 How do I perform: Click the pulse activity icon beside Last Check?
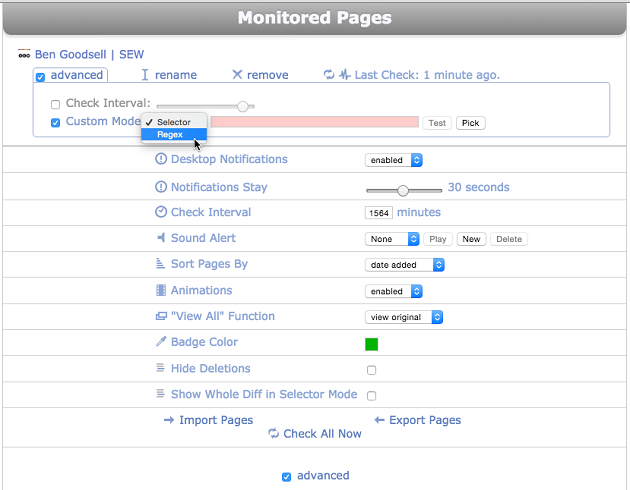coord(345,74)
